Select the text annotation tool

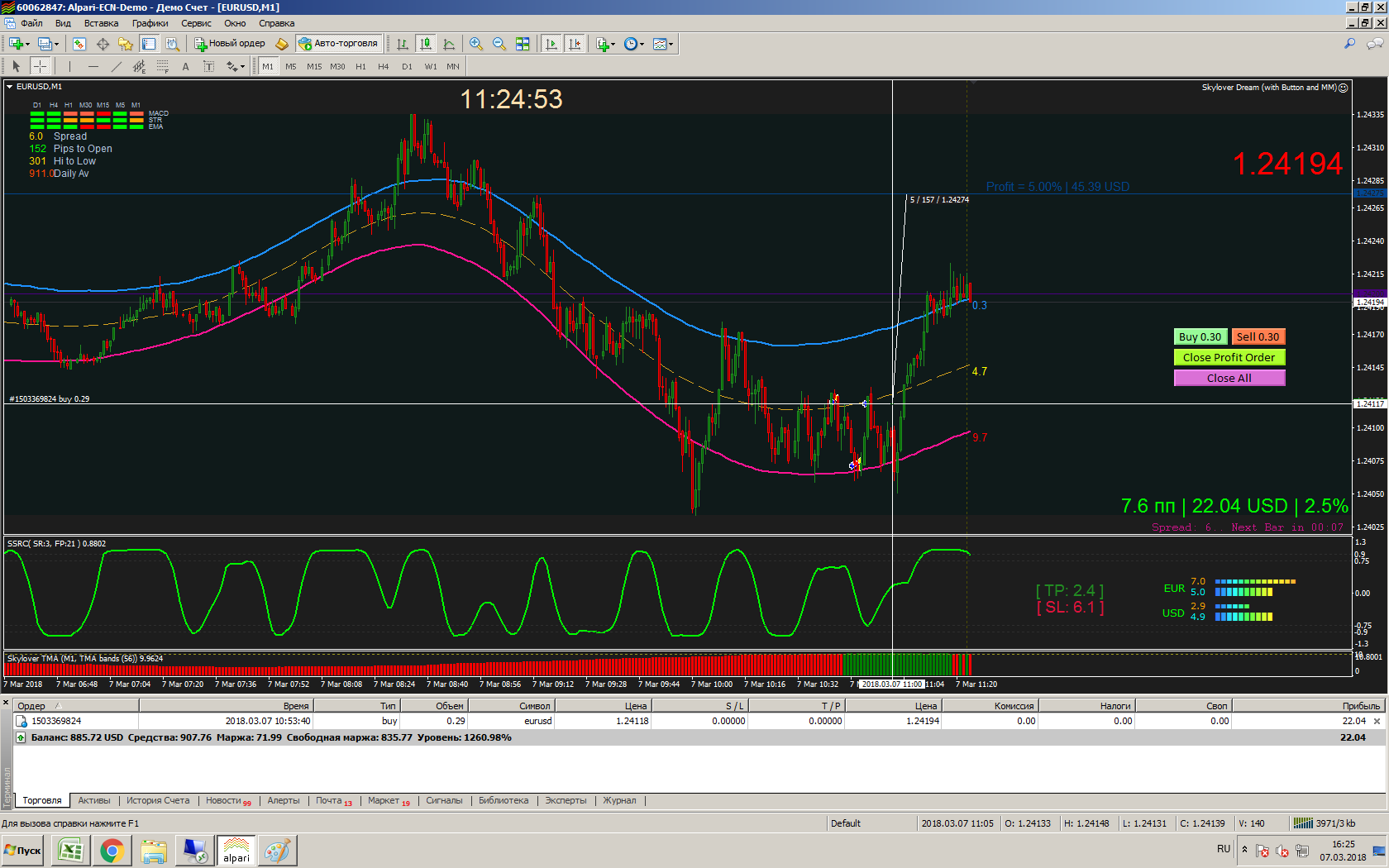tap(185, 66)
